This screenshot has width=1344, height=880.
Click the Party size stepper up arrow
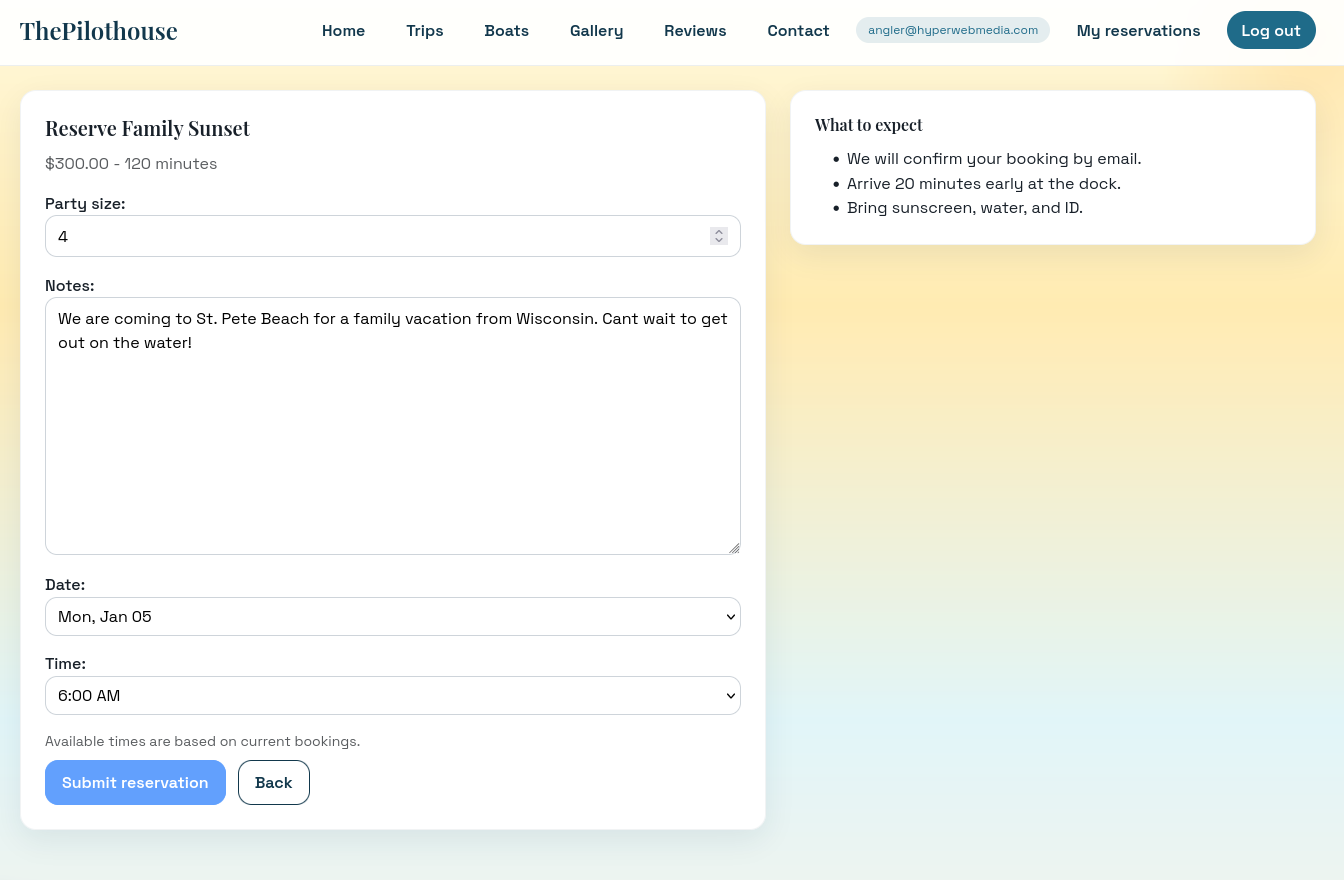tap(719, 231)
